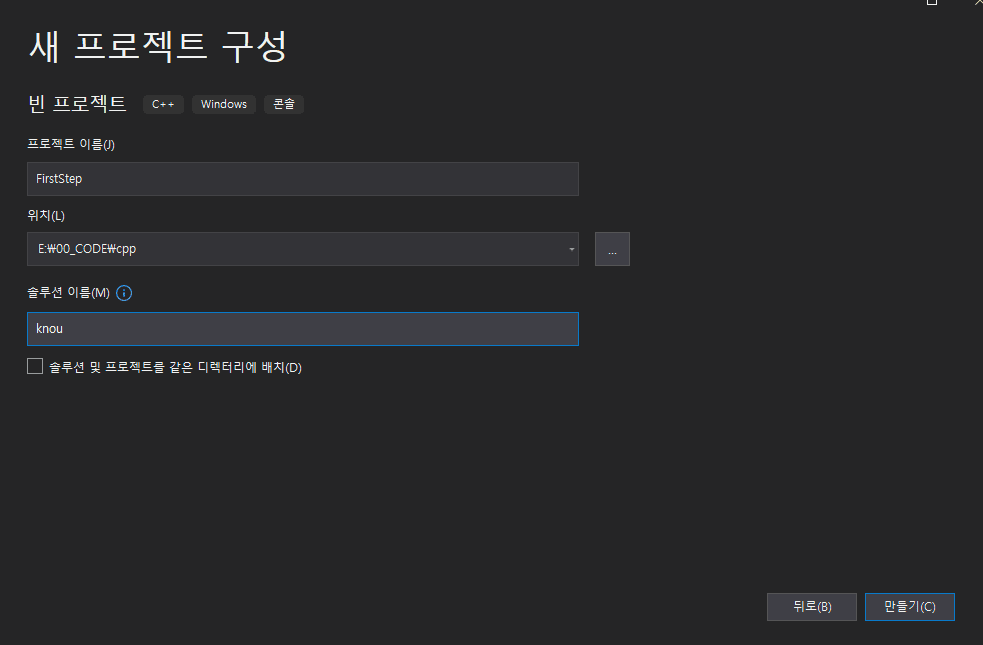Click the Windows platform tag
This screenshot has height=645, width=983.
(x=224, y=104)
